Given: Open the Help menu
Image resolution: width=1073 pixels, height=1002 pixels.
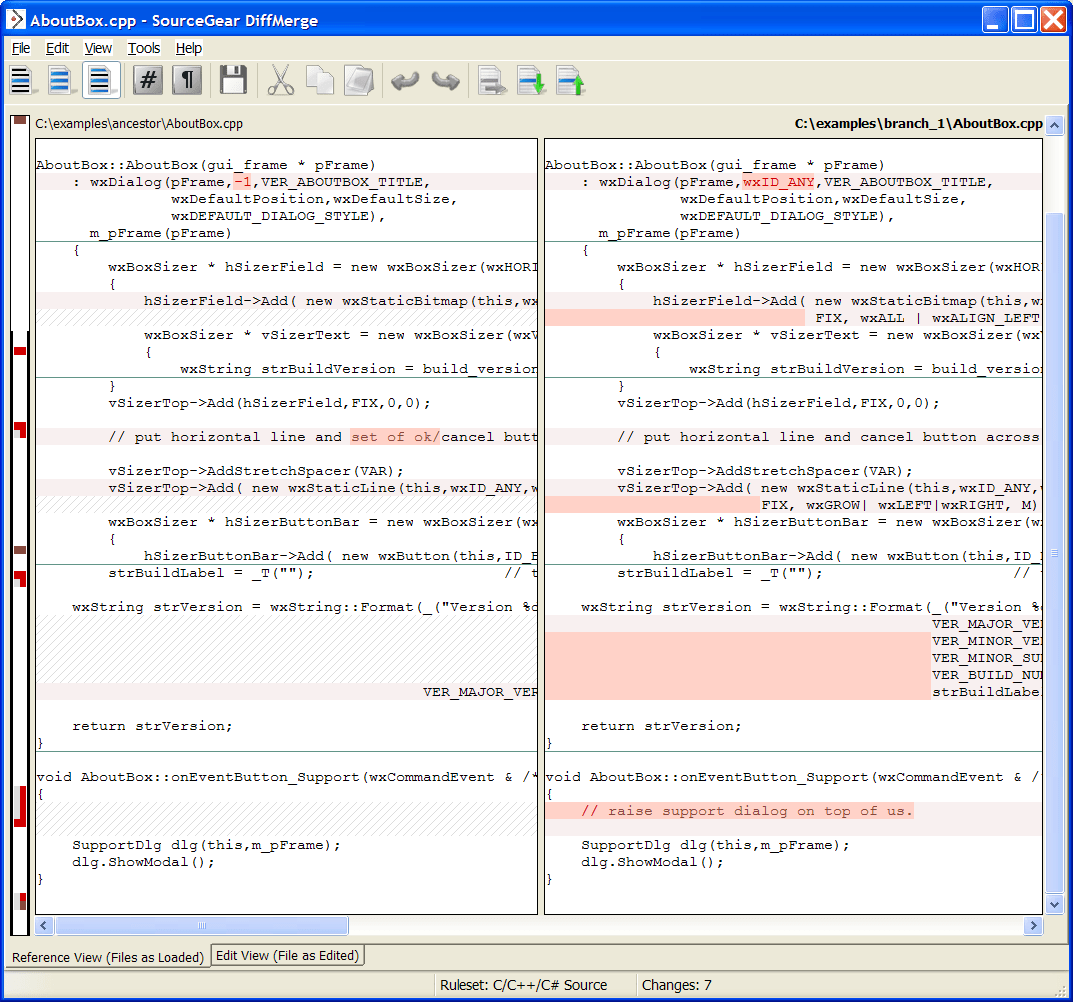Looking at the screenshot, I should point(188,48).
